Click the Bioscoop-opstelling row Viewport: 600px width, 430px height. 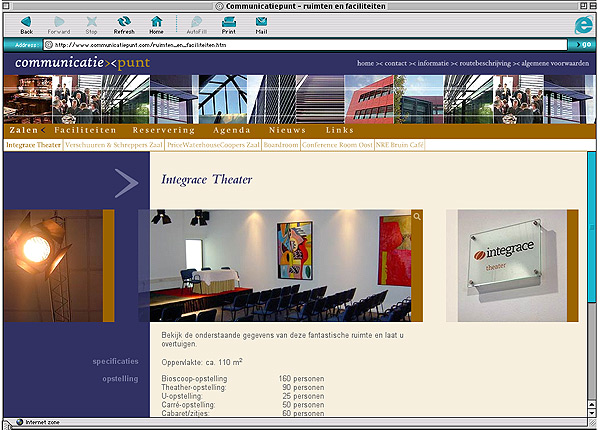click(x=243, y=379)
